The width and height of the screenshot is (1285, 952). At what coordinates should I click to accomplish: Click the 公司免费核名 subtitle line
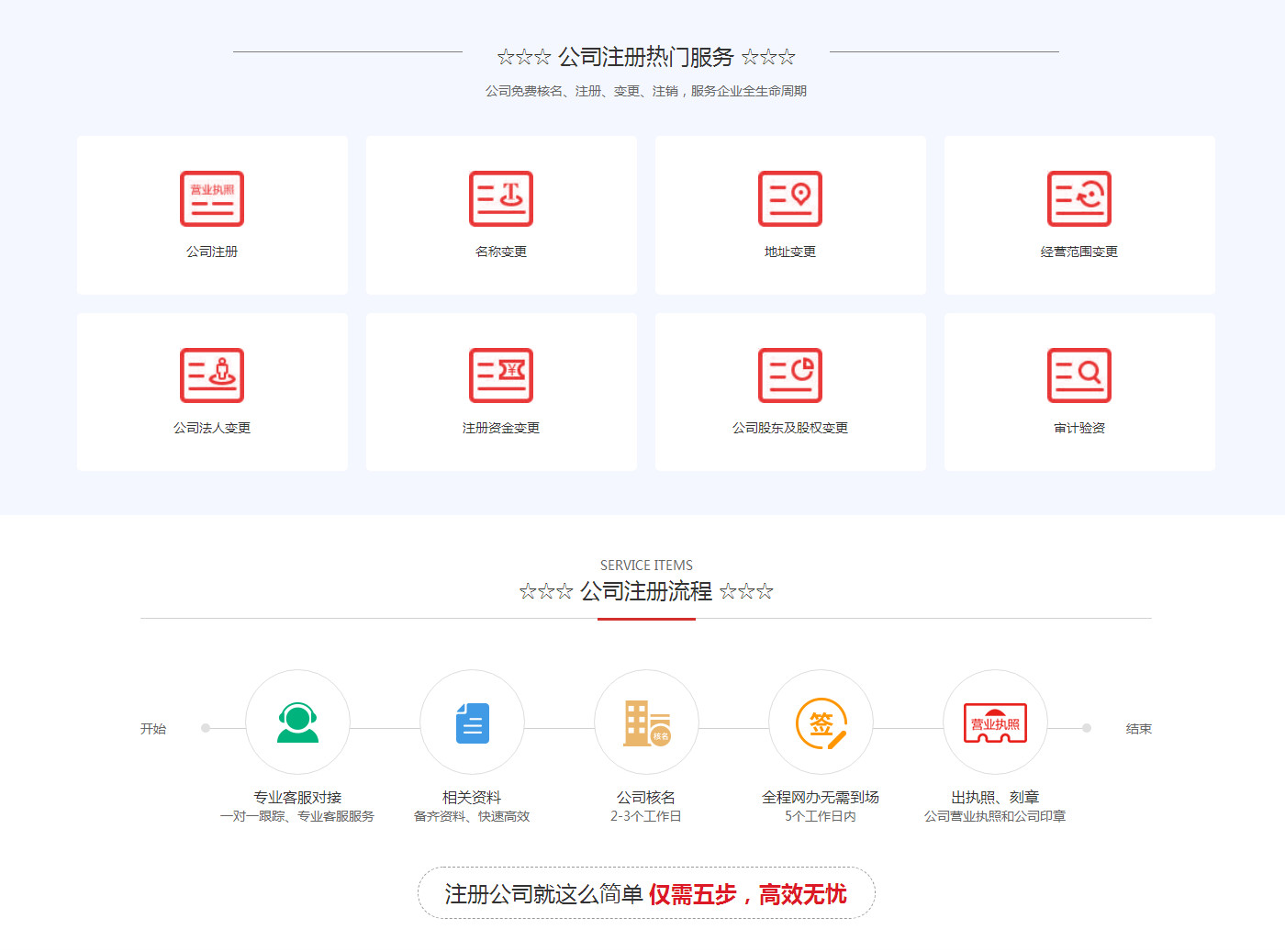pos(646,91)
